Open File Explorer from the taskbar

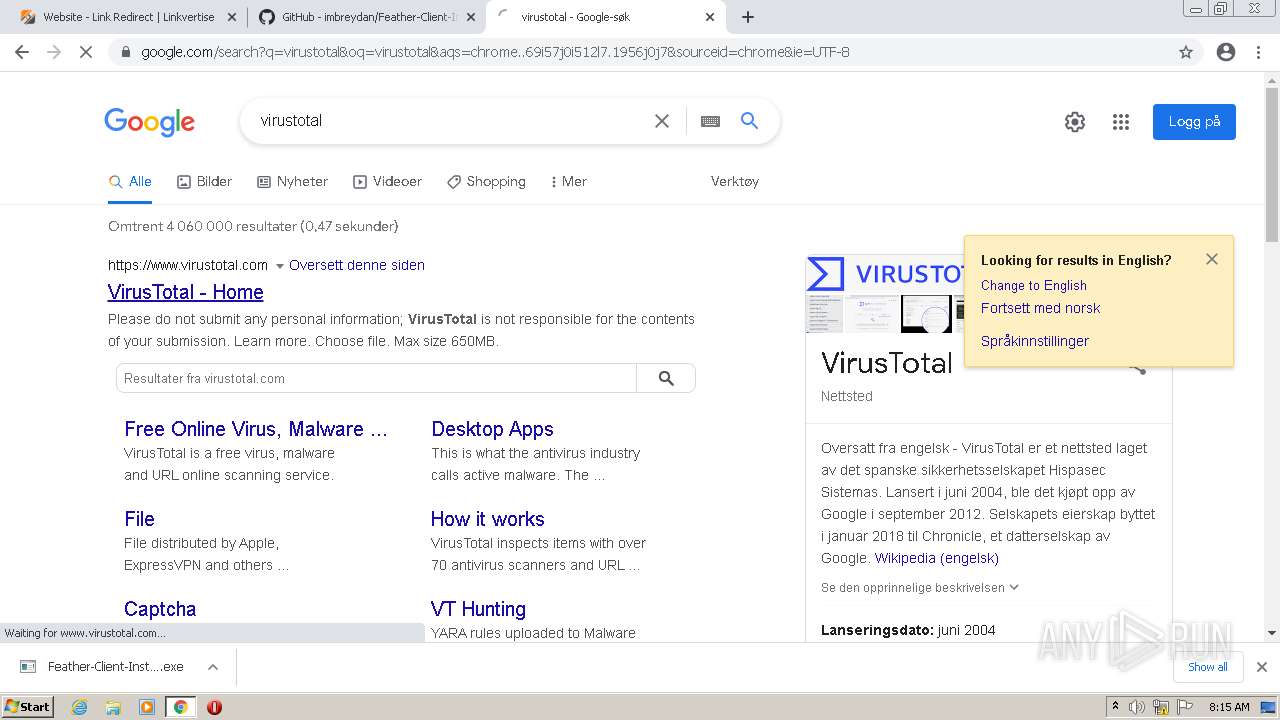(113, 707)
